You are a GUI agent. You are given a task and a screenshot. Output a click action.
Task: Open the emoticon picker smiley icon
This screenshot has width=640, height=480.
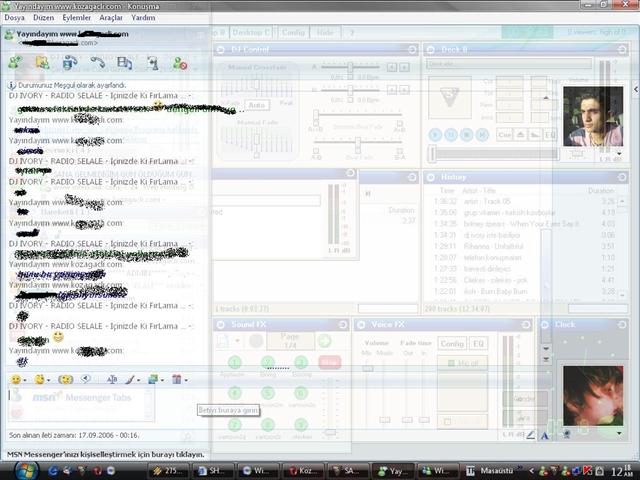(x=15, y=379)
